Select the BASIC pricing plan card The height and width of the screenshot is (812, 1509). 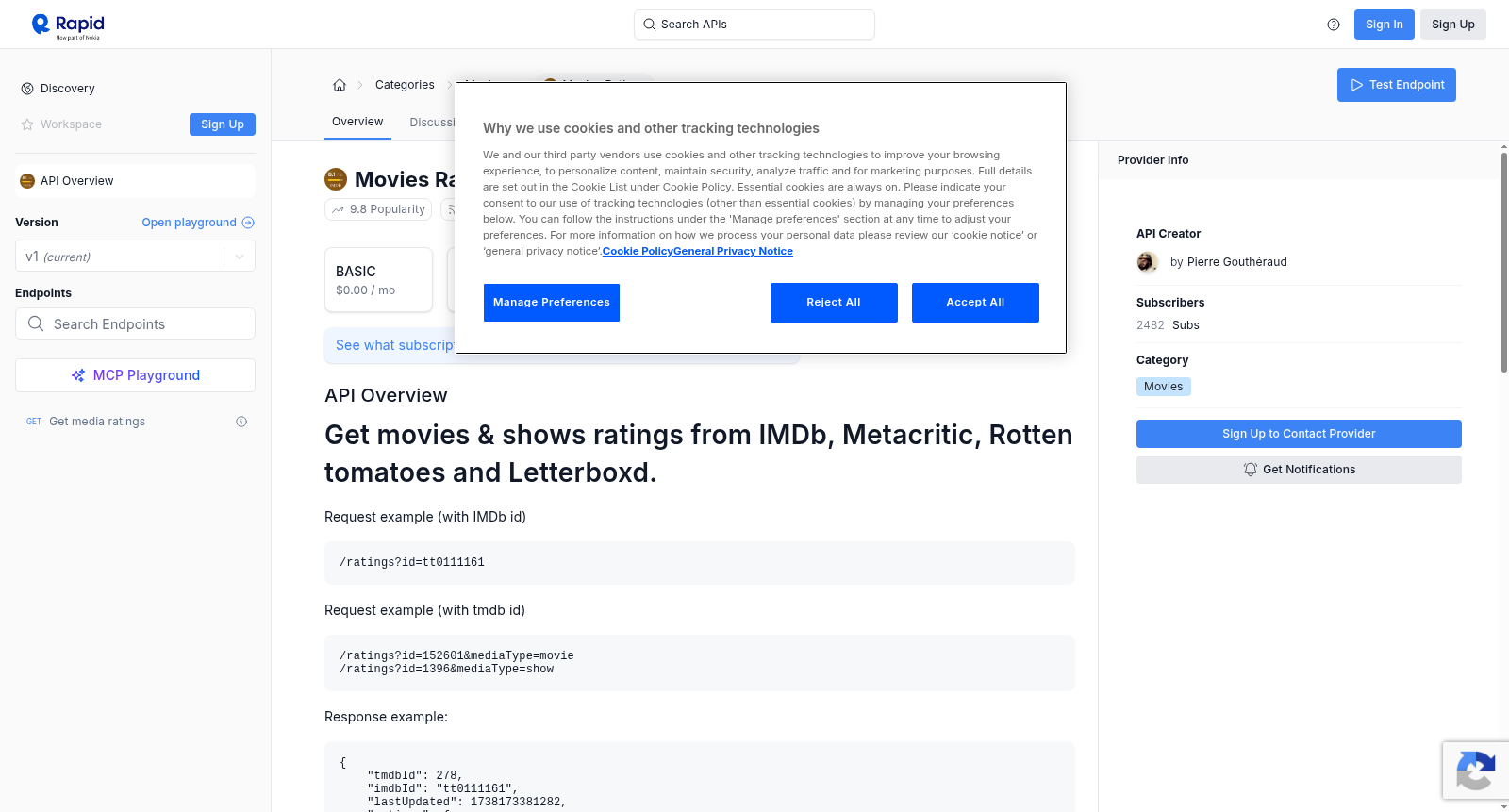379,280
